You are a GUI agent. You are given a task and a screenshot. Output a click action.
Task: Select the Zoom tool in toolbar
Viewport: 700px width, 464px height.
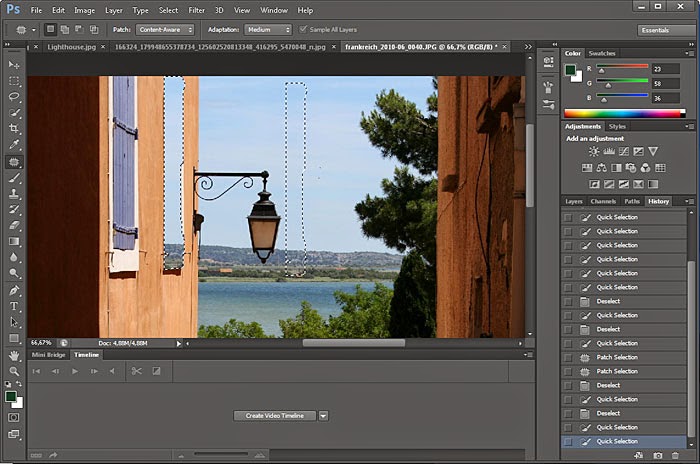(14, 371)
